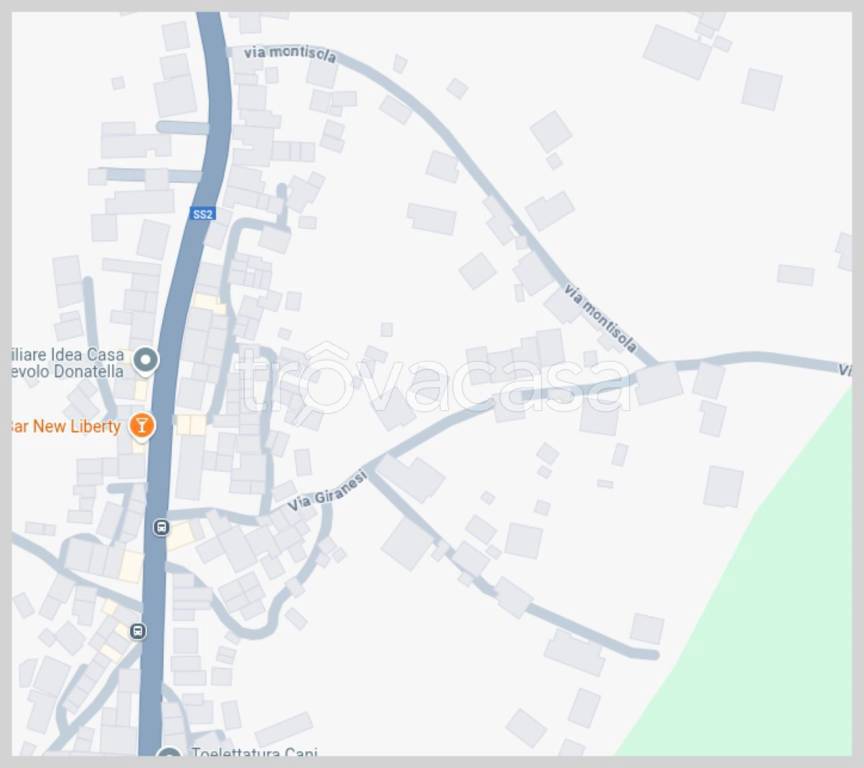864x768 pixels.
Task: Click the road junction east of via montisola
Action: (657, 365)
